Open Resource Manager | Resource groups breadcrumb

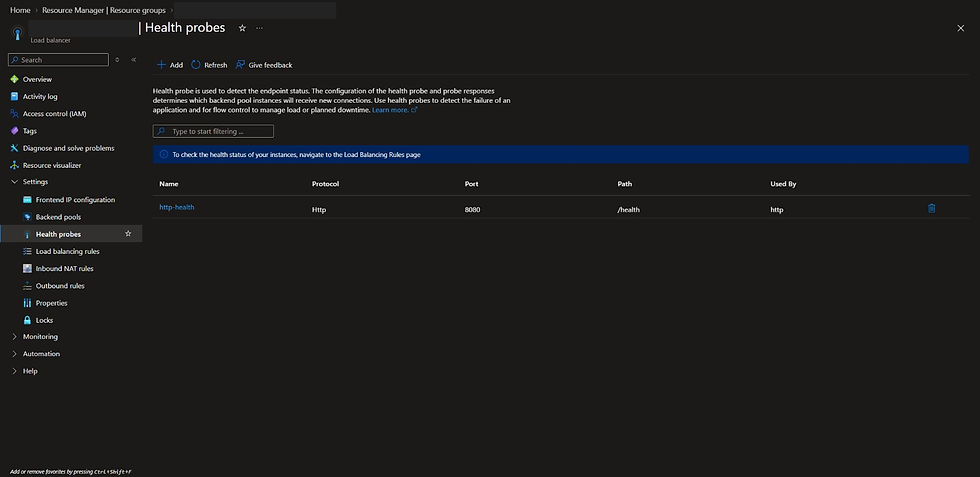click(104, 10)
